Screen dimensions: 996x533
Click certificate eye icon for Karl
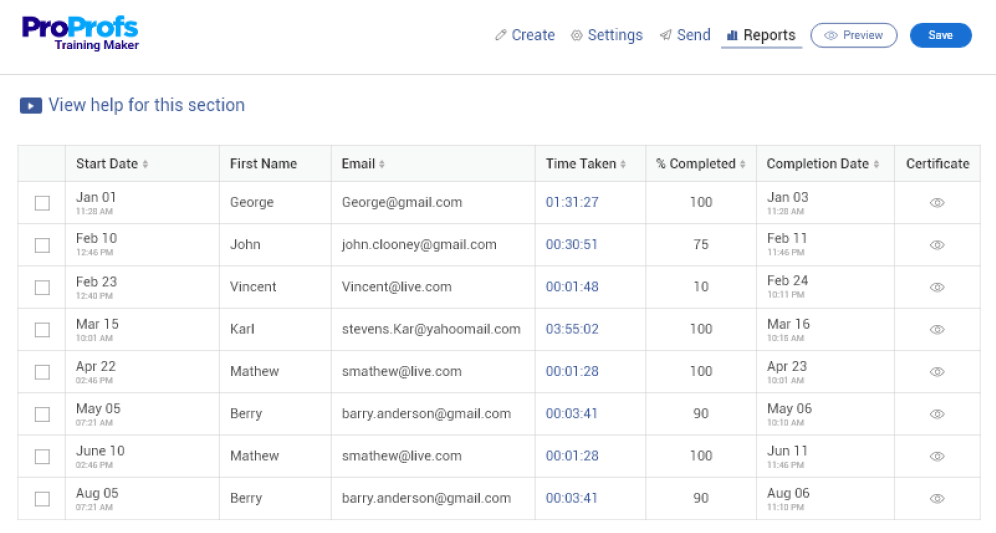(x=937, y=329)
